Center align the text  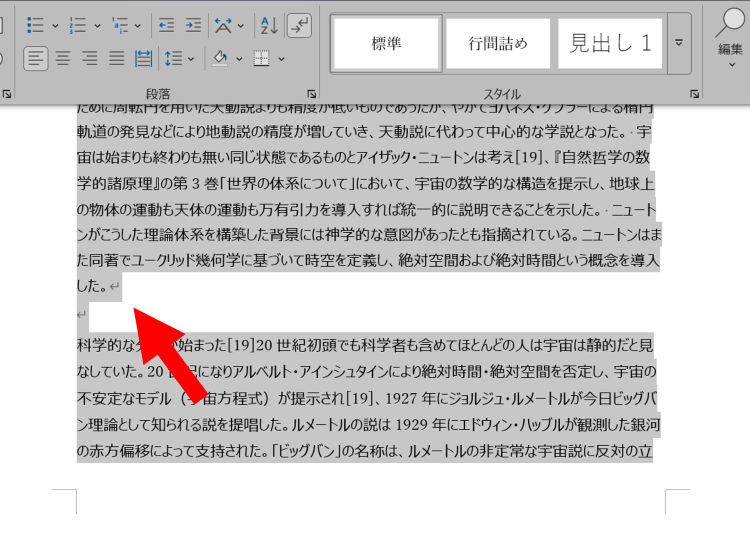pyautogui.click(x=63, y=59)
